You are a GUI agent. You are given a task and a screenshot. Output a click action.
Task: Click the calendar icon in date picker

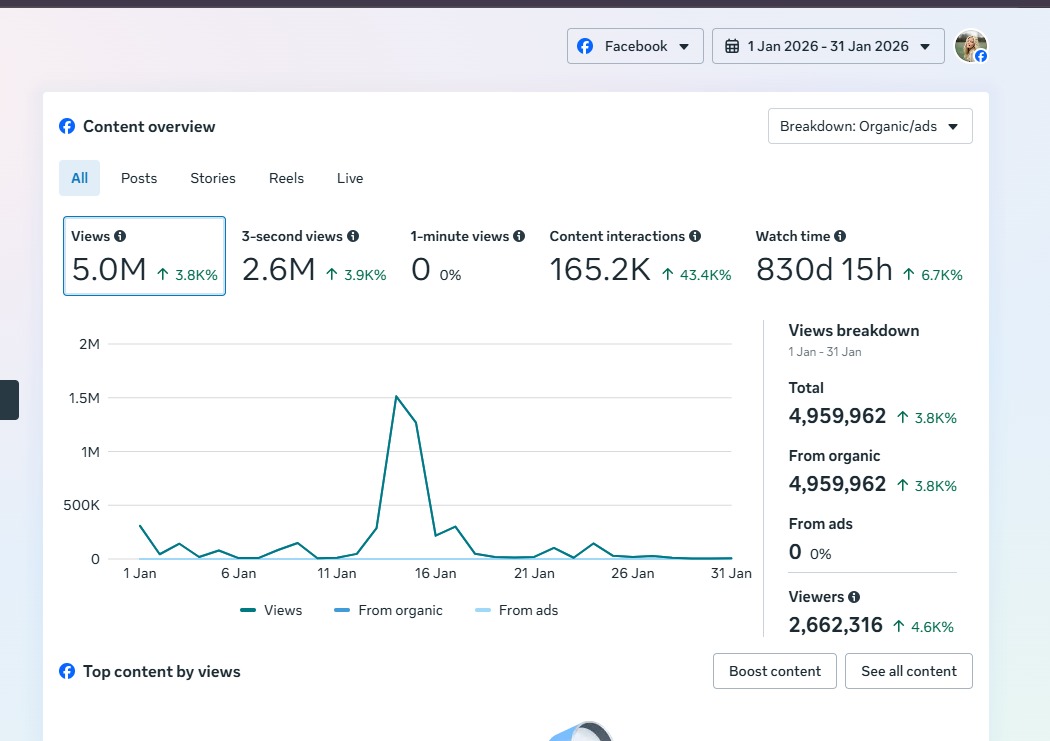732,46
